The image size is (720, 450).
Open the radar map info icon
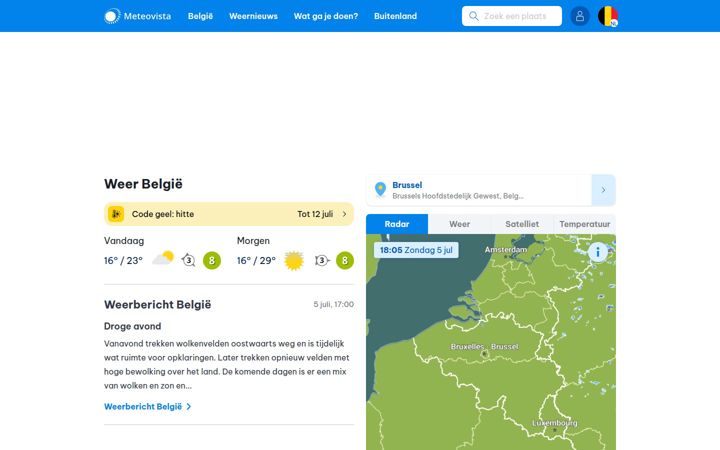click(597, 252)
